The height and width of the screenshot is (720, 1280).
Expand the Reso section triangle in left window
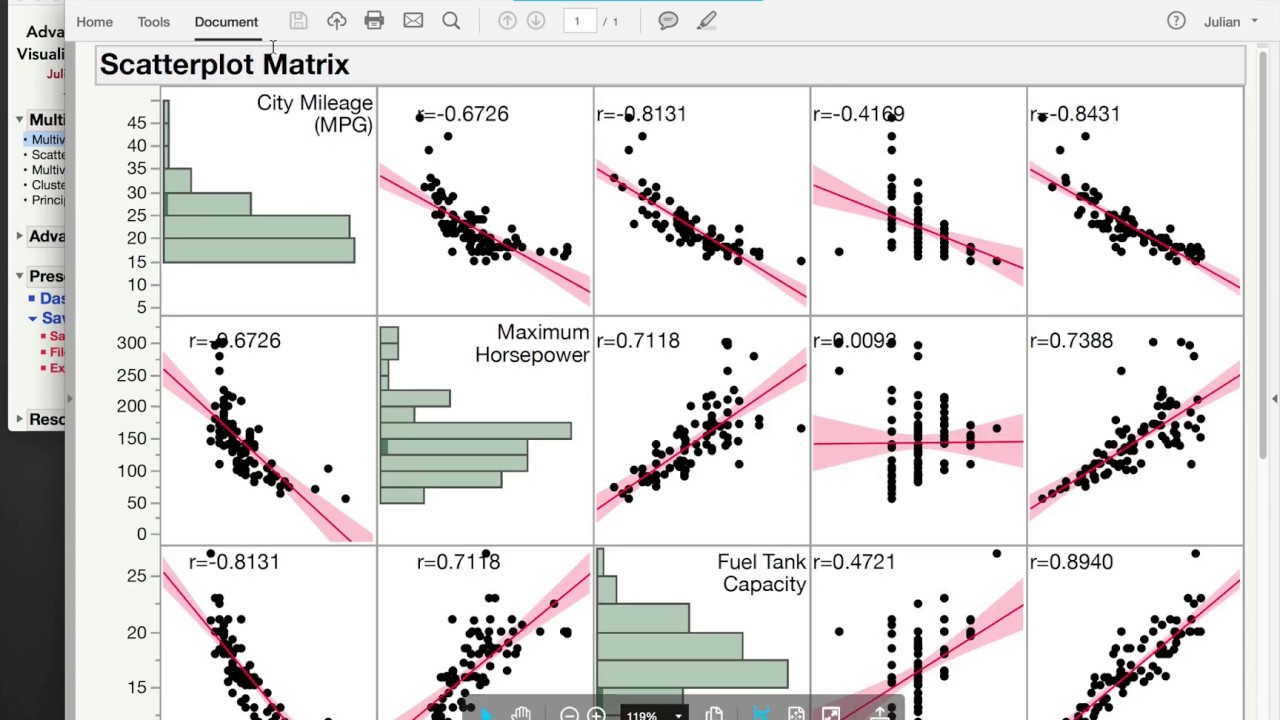pos(19,419)
